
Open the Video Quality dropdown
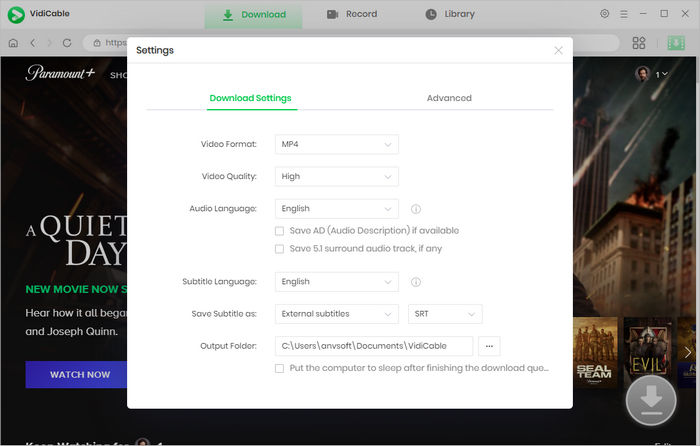click(337, 176)
